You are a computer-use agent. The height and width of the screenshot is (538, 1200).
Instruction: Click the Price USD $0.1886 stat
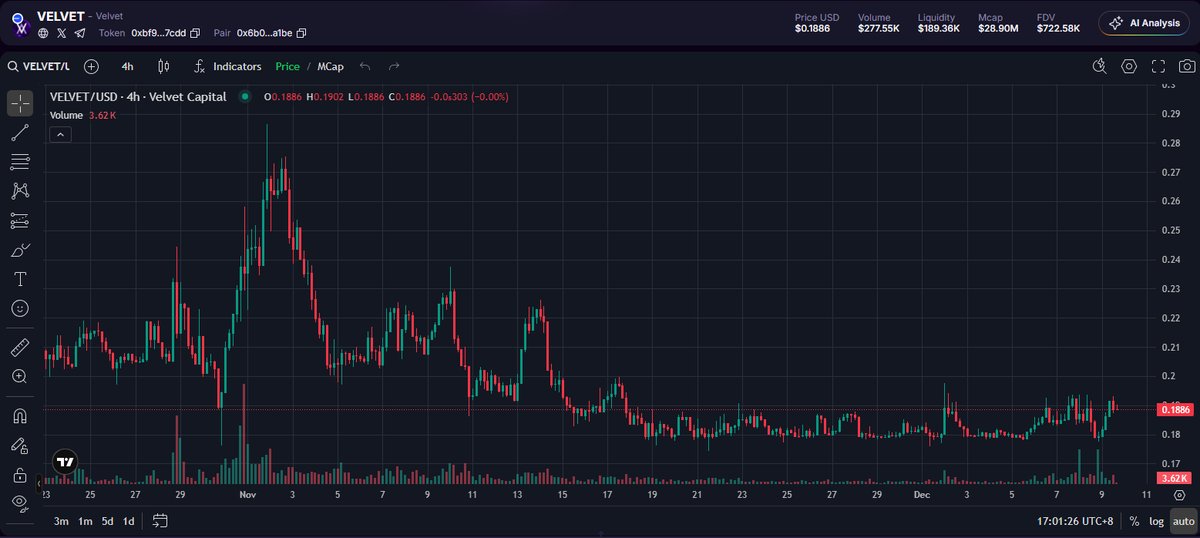[817, 23]
